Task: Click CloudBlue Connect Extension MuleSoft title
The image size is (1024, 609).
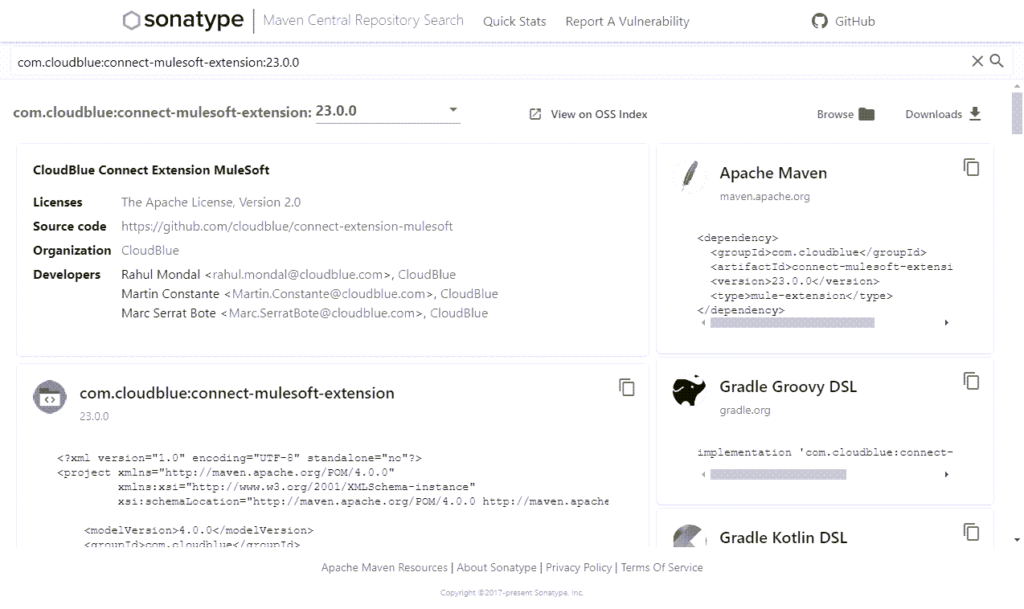Action: (151, 170)
